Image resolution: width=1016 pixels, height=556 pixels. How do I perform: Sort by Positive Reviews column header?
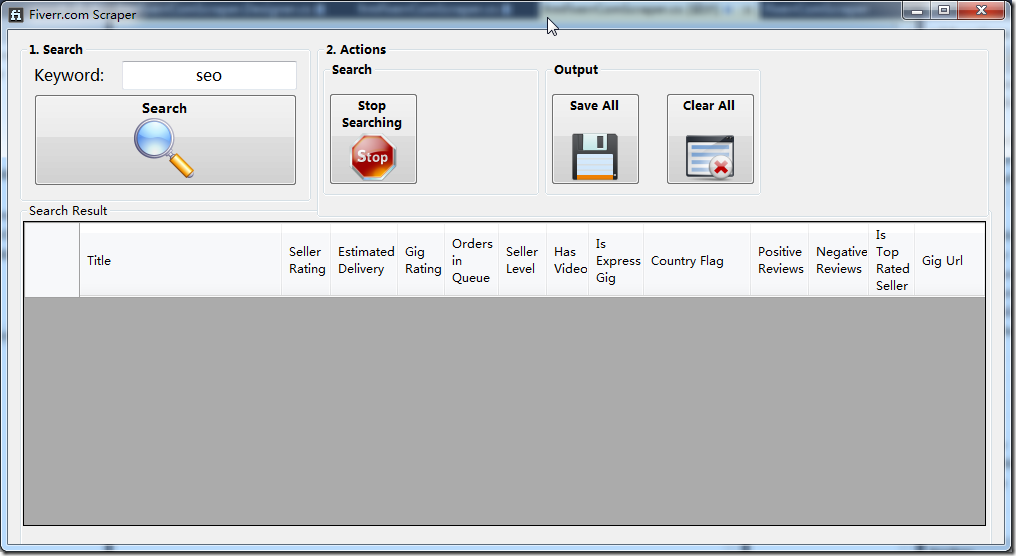779,261
